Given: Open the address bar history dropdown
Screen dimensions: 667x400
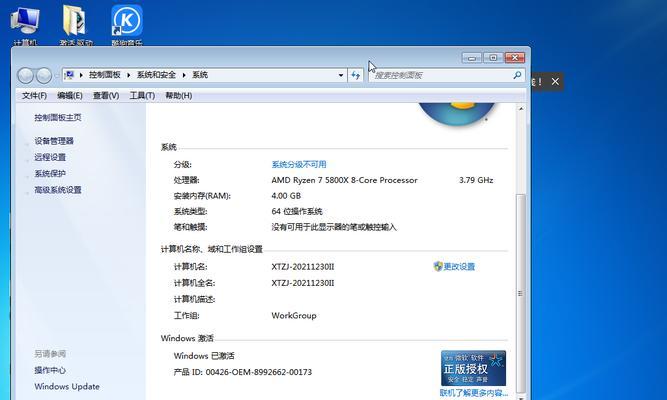Looking at the screenshot, I should 341,75.
